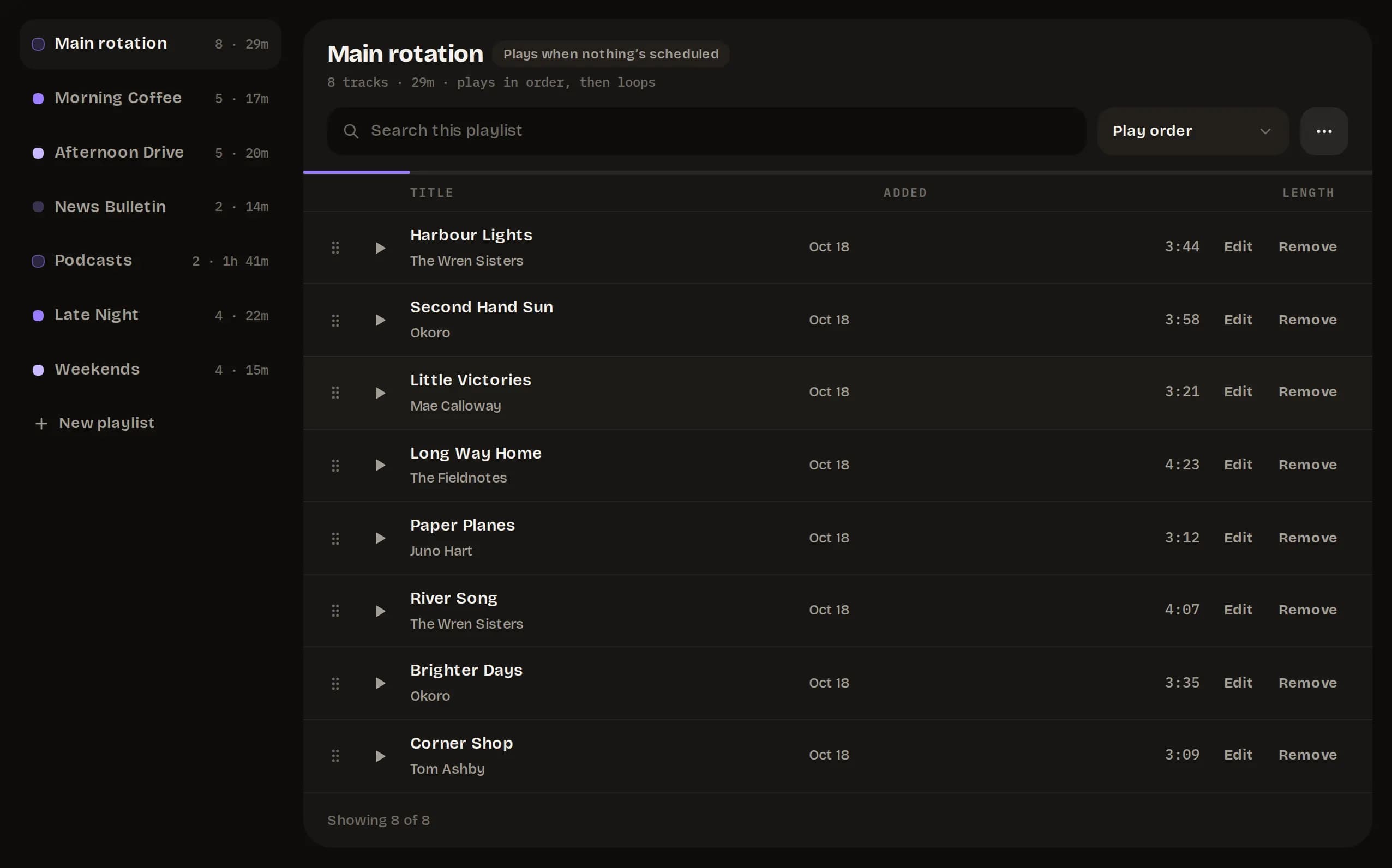The image size is (1392, 868).
Task: Edit the Harbour Lights track
Action: coord(1238,247)
